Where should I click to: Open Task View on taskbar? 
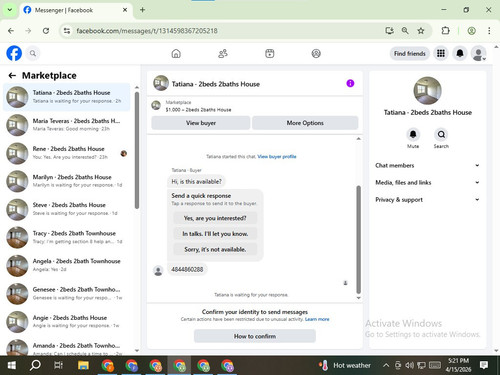point(59,365)
